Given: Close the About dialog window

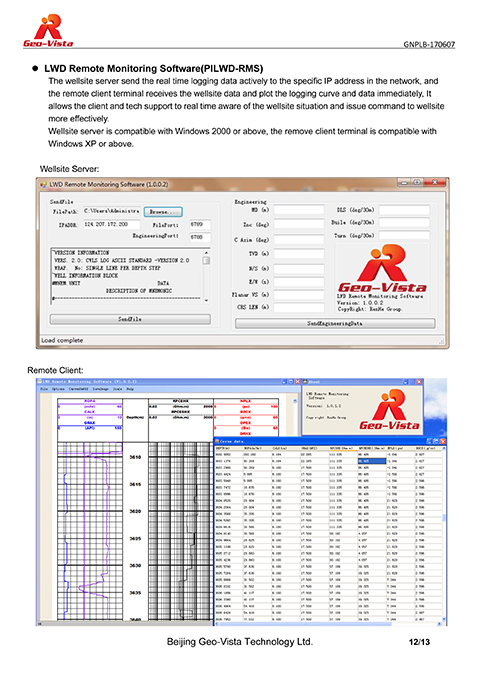Looking at the screenshot, I should point(419,382).
